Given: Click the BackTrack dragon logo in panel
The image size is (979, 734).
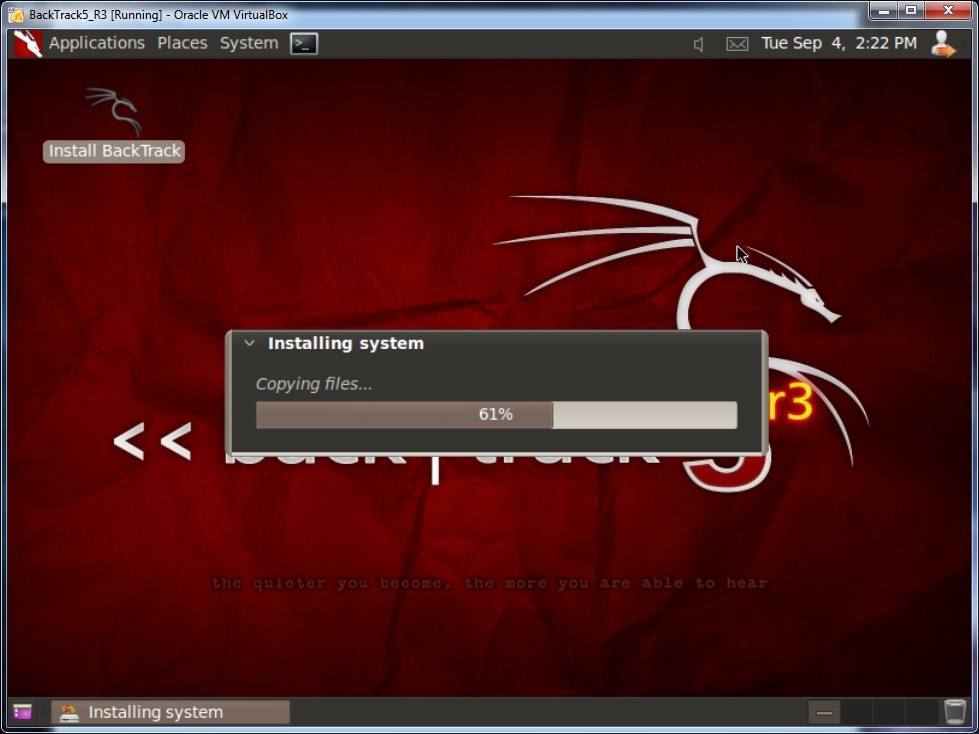Looking at the screenshot, I should [28, 44].
